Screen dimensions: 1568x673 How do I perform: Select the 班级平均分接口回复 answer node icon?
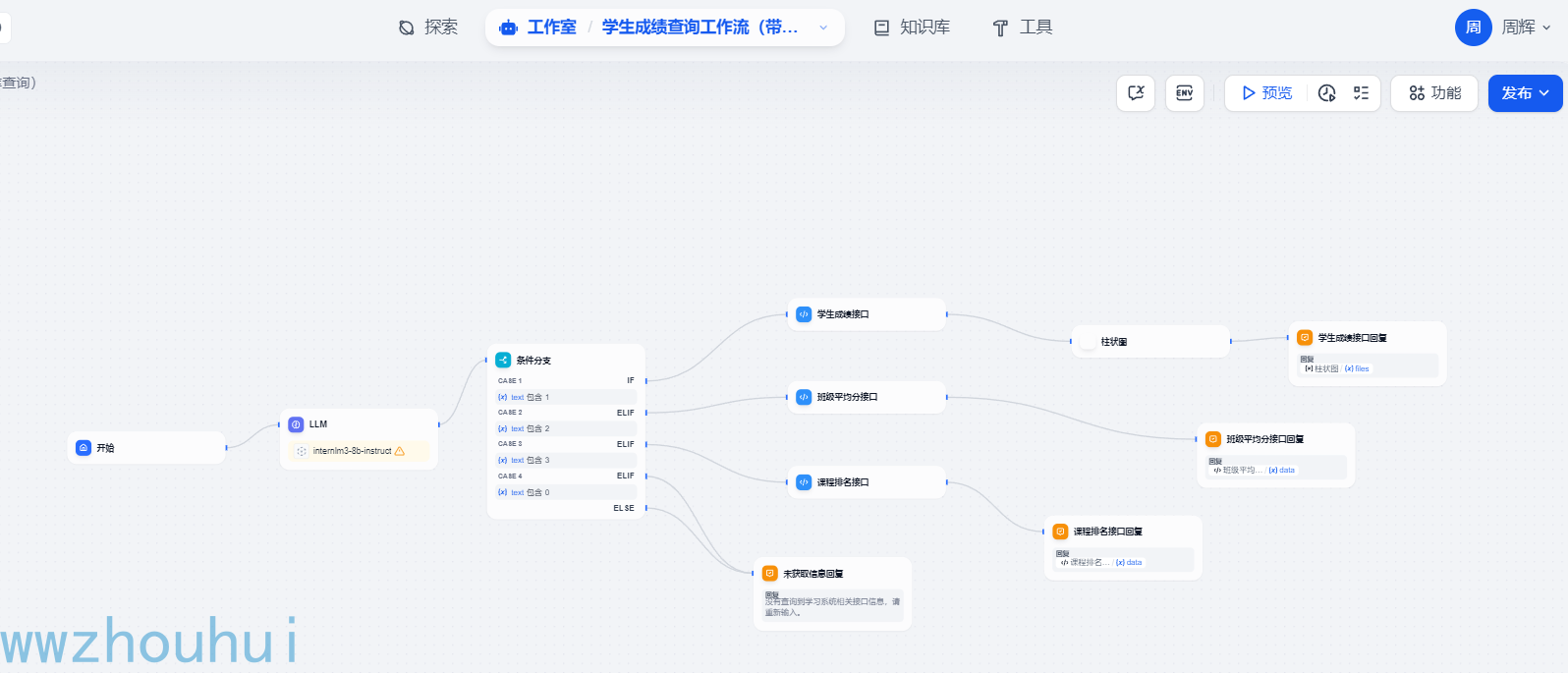point(1213,439)
